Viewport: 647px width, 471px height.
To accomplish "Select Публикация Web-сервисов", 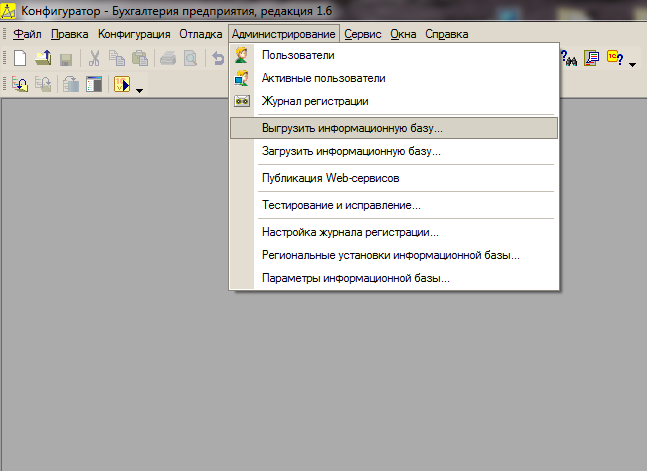I will coord(394,178).
